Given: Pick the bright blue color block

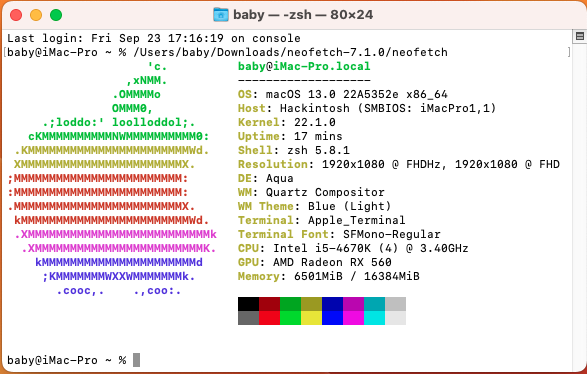Looking at the screenshot, I should pyautogui.click(x=332, y=318).
